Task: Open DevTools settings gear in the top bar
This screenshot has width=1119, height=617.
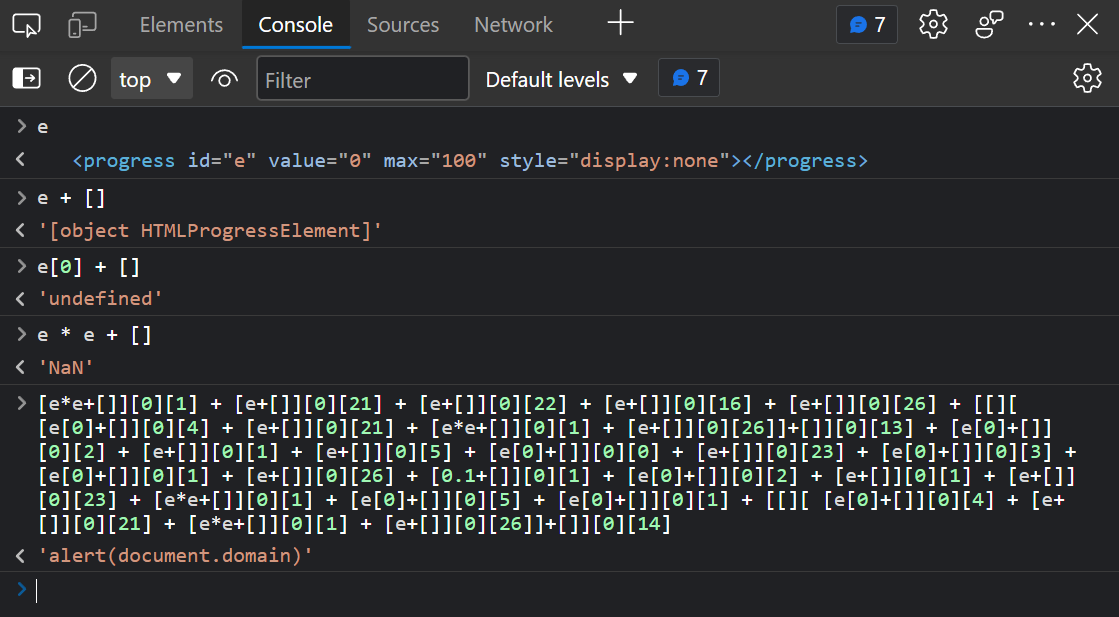Action: (x=933, y=25)
